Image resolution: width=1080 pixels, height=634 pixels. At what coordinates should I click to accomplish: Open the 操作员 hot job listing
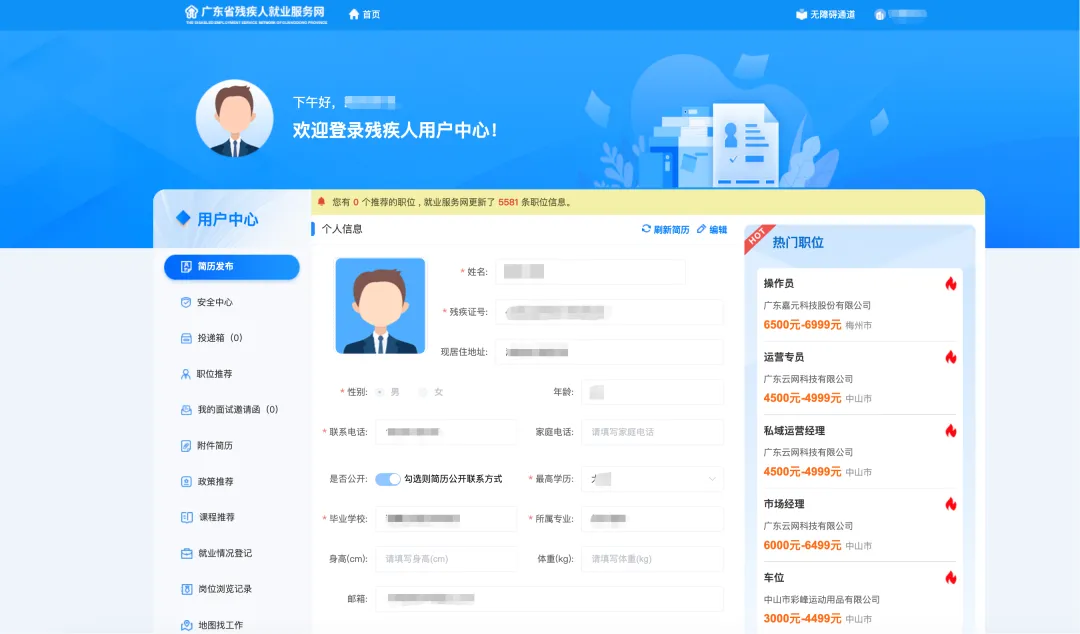click(779, 283)
